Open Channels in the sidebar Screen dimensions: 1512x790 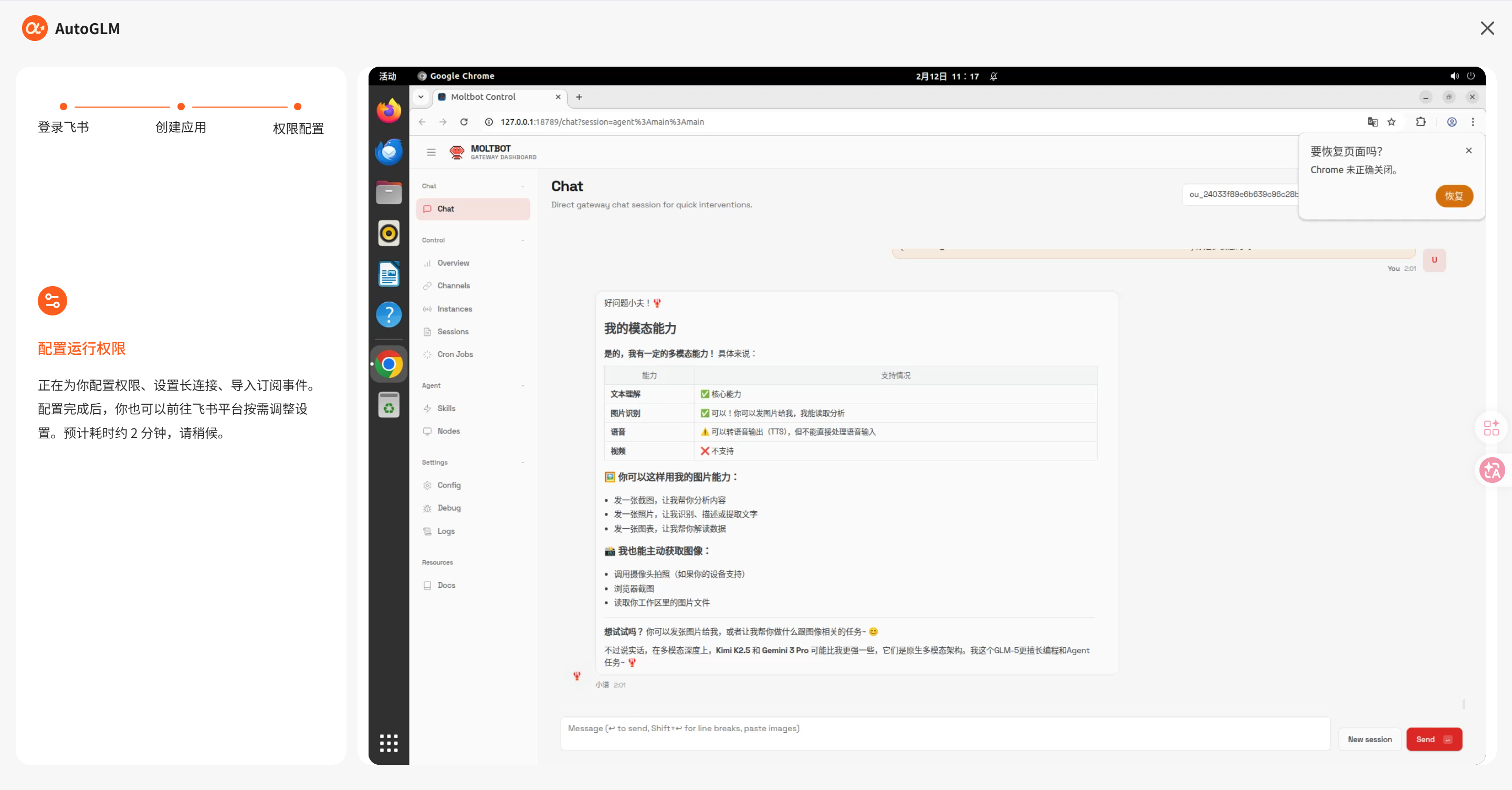click(x=473, y=286)
